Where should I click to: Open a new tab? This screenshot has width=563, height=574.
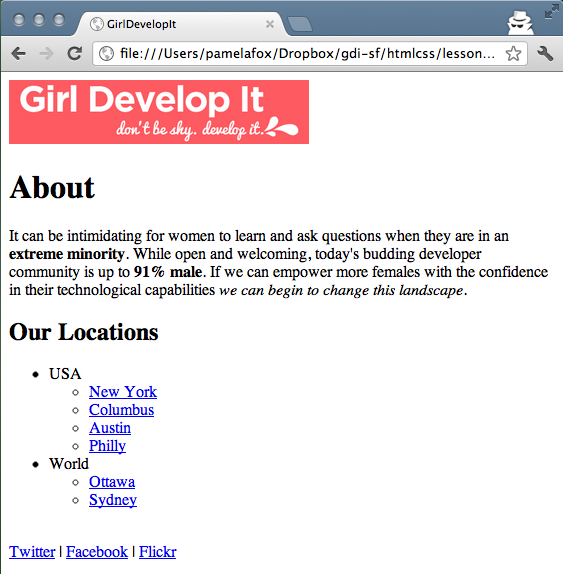300,24
